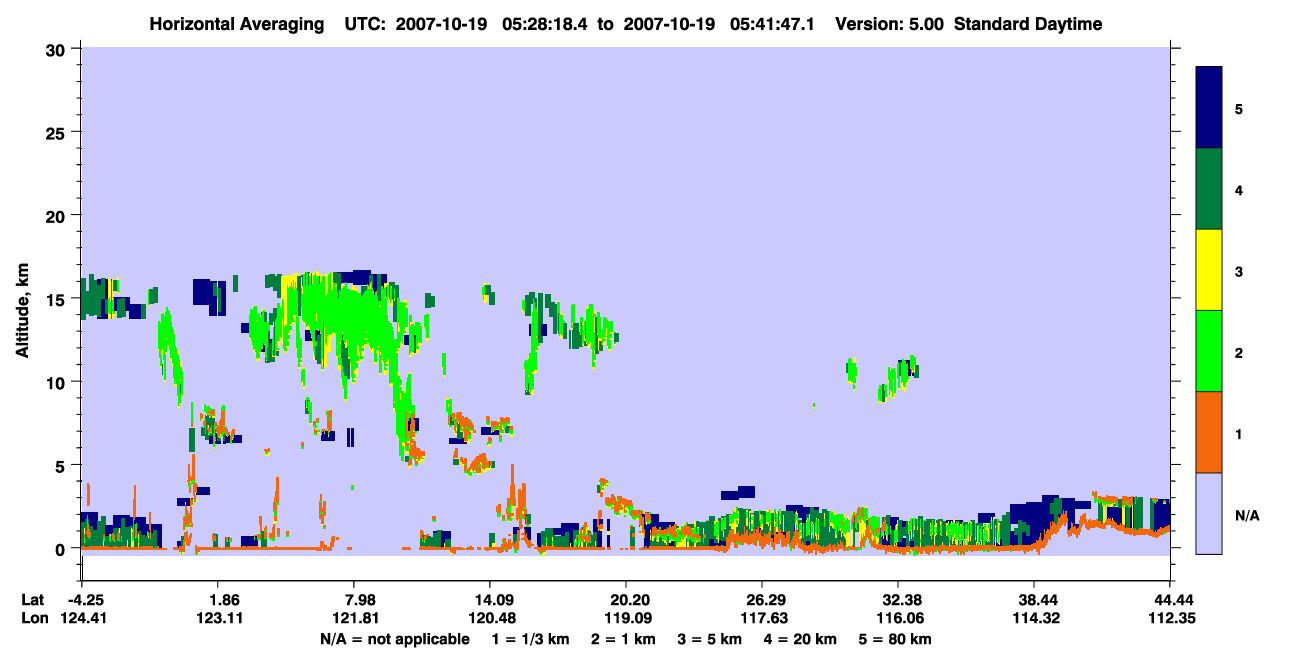
Task: Click the latitude value 1.86
Action: coord(217,600)
